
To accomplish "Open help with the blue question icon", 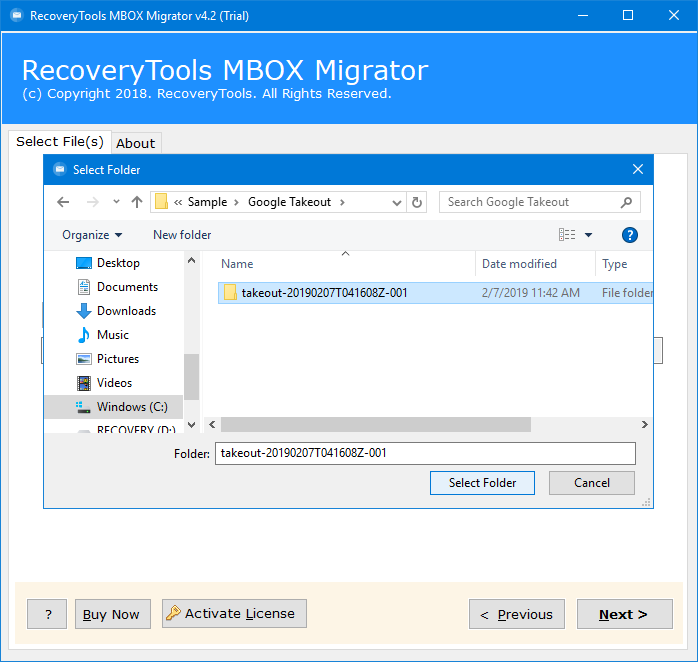I will coord(629,235).
